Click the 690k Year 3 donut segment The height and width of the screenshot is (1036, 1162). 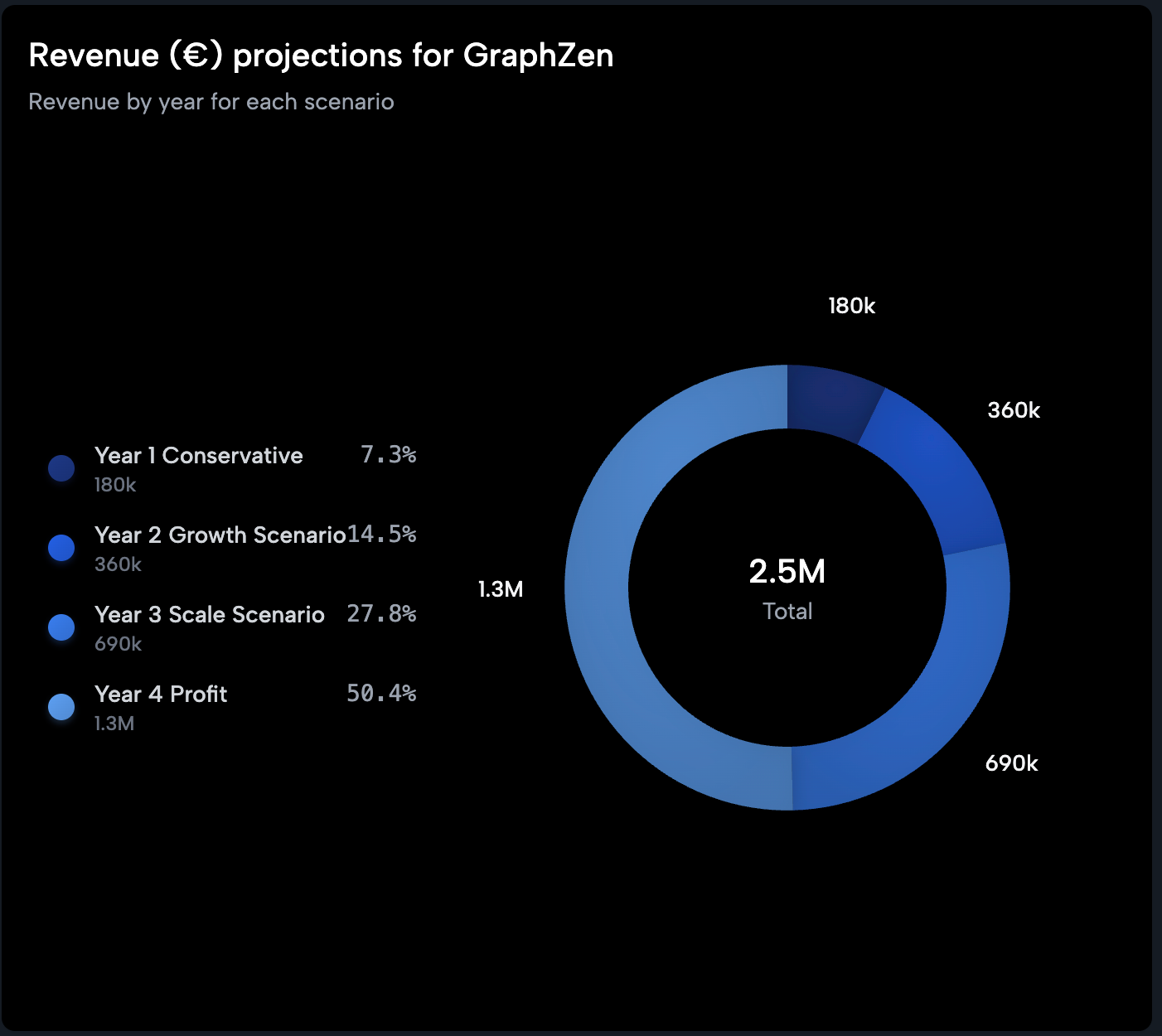920,704
